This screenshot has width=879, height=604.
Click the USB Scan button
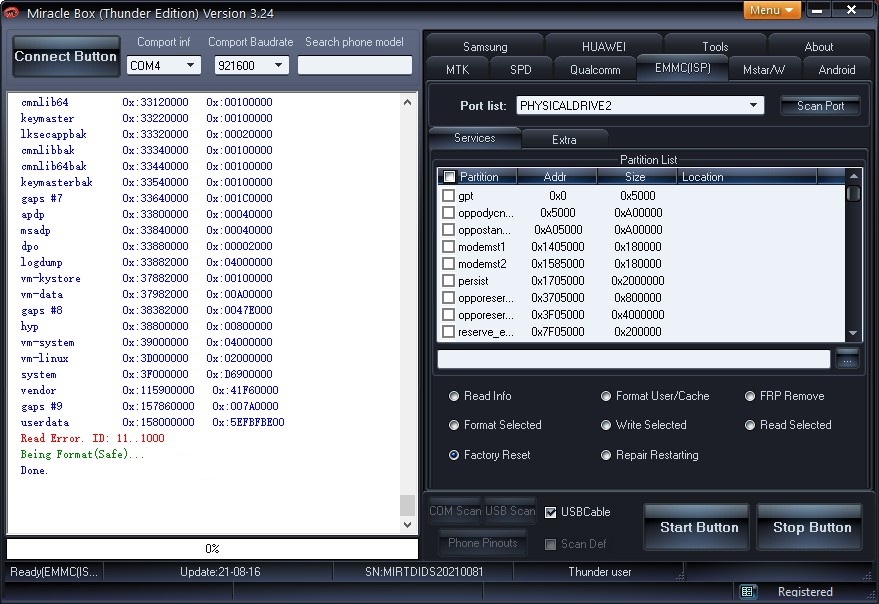point(510,510)
